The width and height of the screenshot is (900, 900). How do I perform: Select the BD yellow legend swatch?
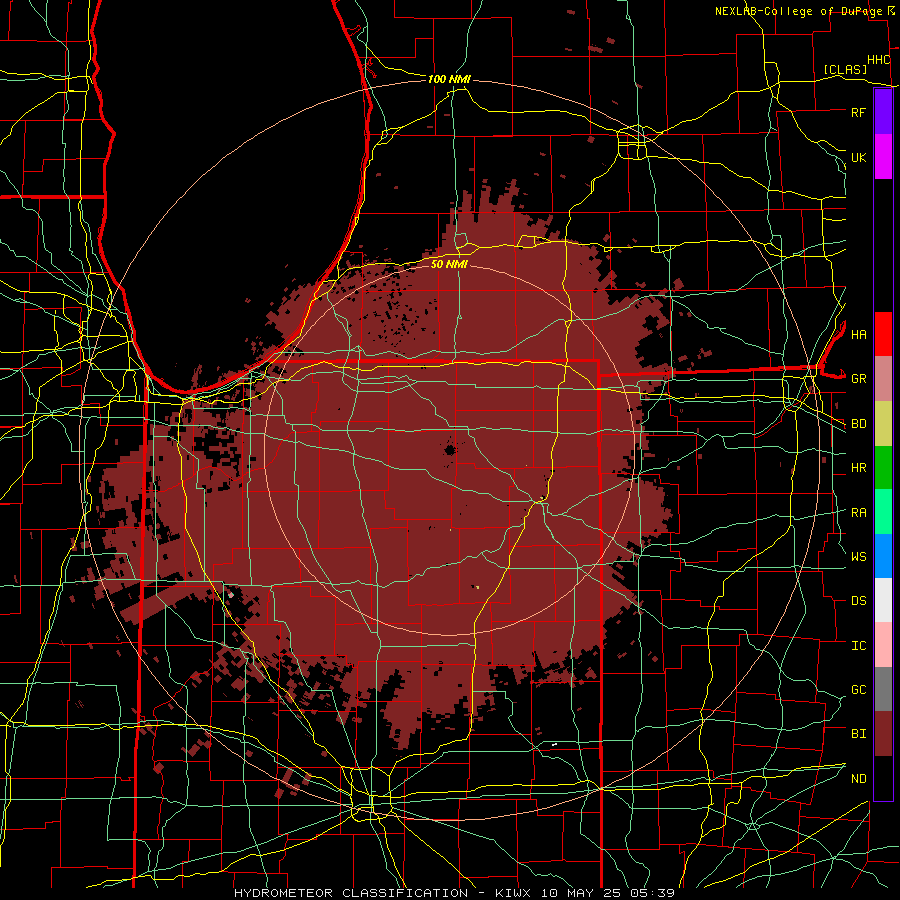[x=883, y=423]
